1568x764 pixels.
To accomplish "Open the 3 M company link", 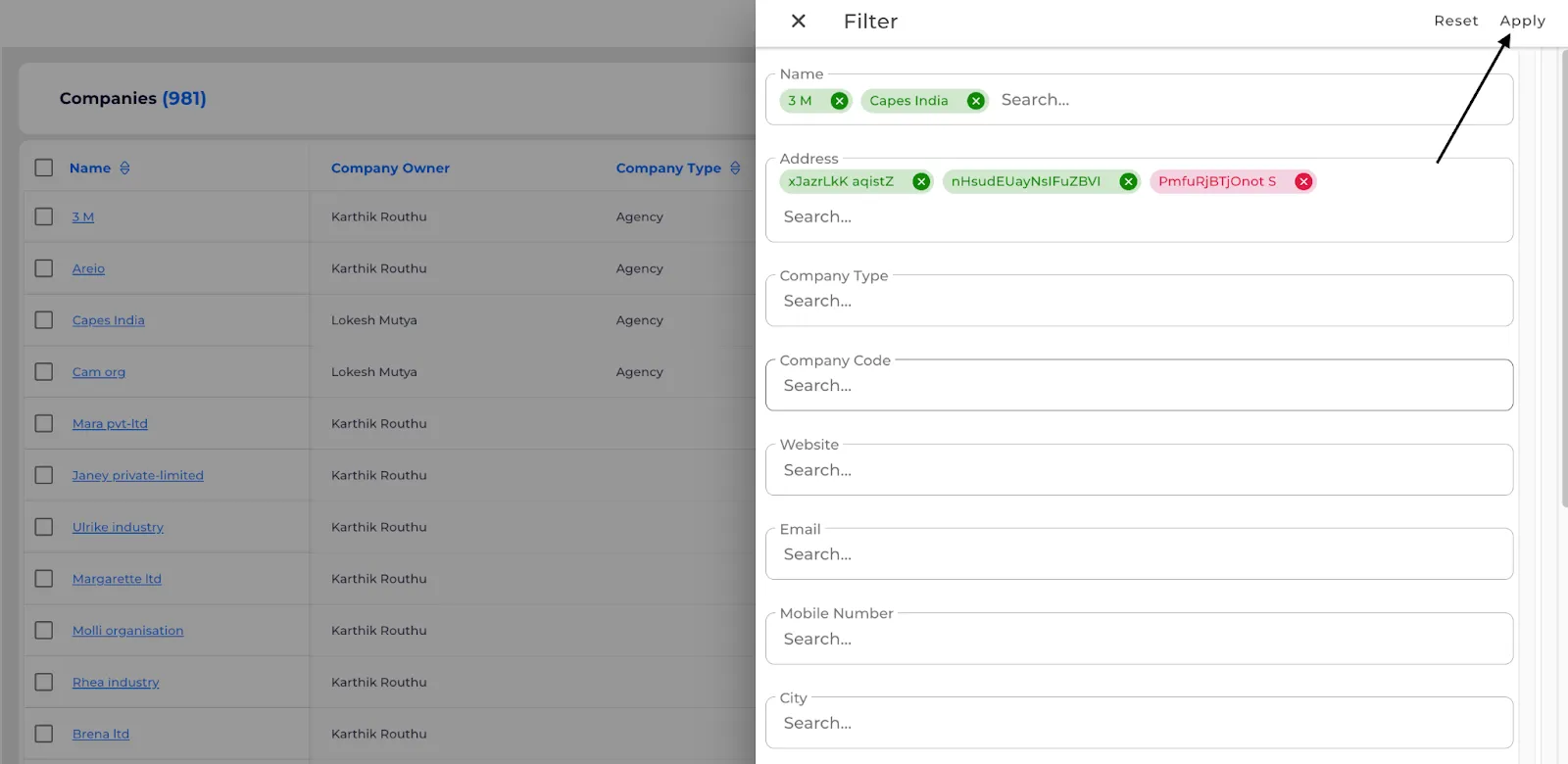I will pyautogui.click(x=83, y=216).
